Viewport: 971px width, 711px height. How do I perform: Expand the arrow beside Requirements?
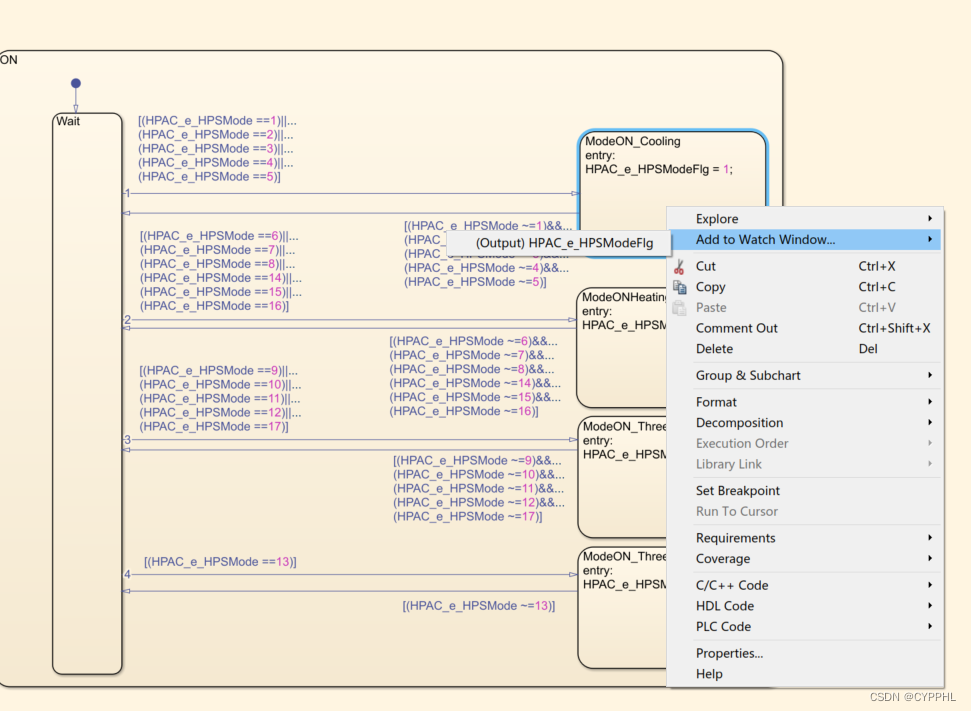930,538
